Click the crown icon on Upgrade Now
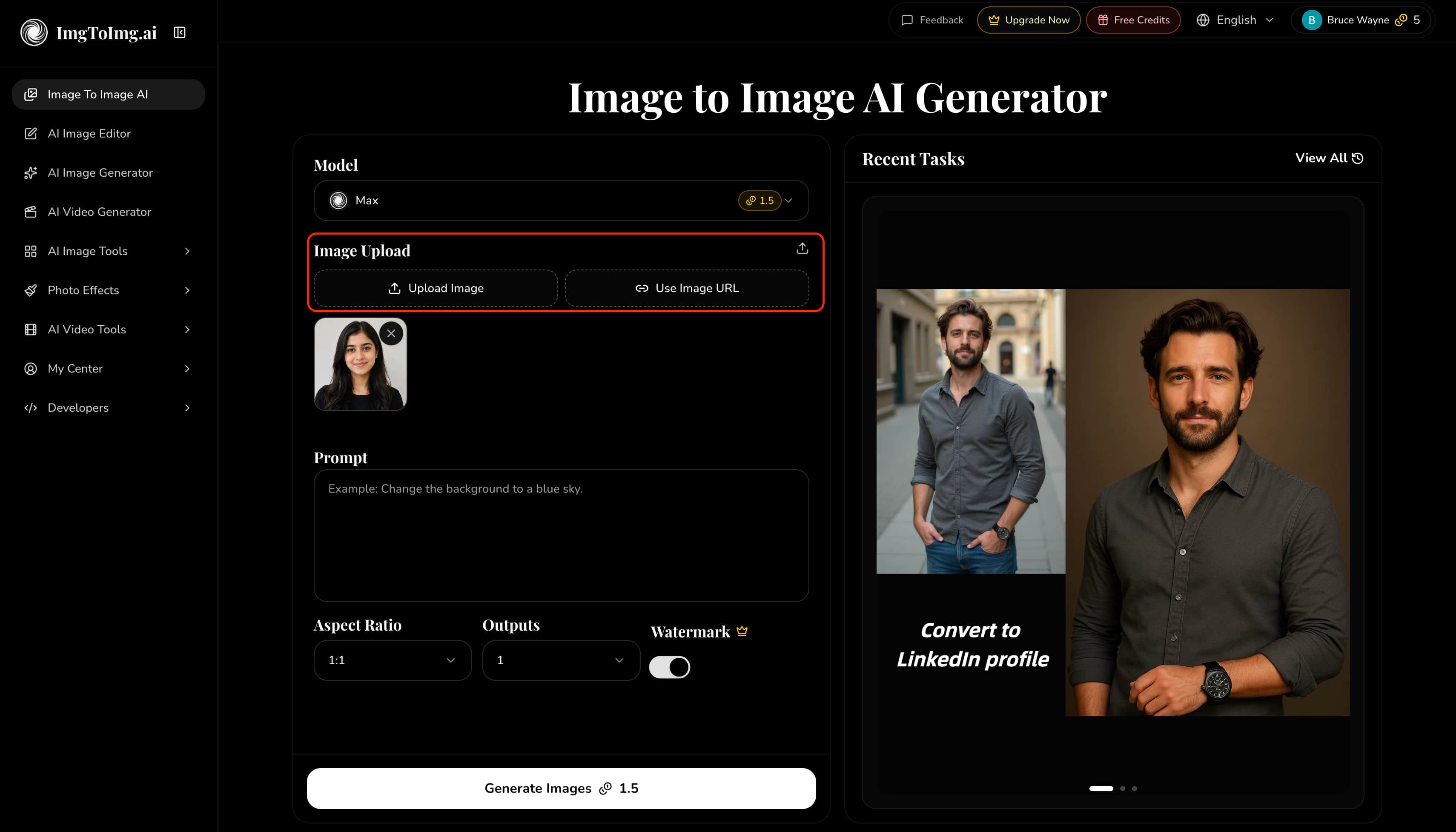Image resolution: width=1456 pixels, height=832 pixels. (994, 20)
